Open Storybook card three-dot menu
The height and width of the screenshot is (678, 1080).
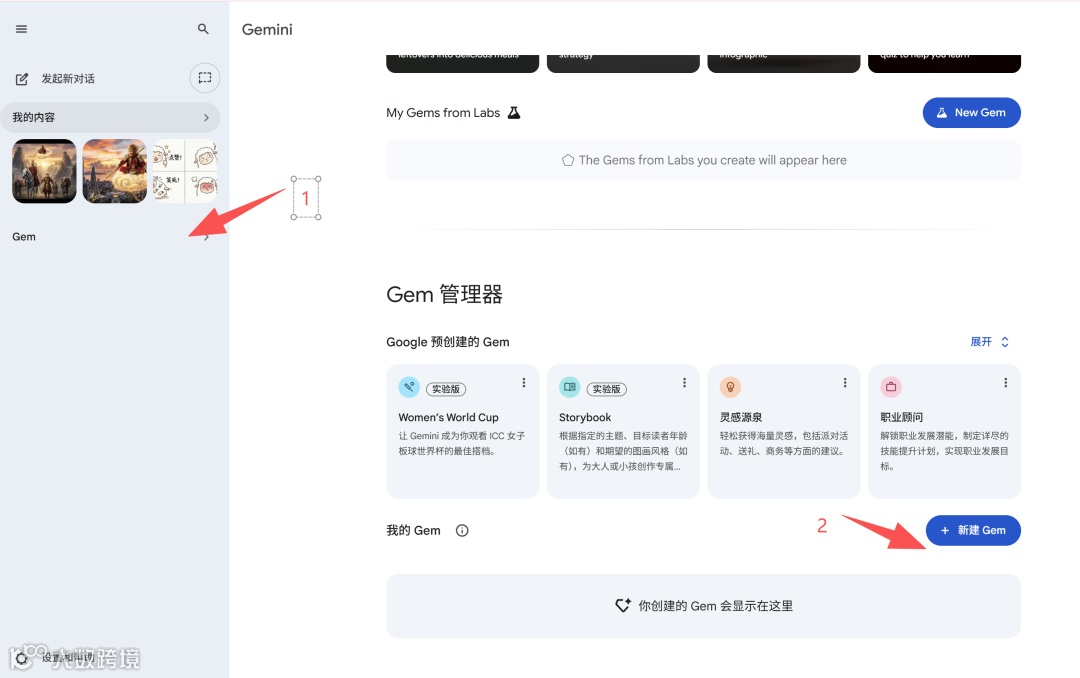(684, 382)
